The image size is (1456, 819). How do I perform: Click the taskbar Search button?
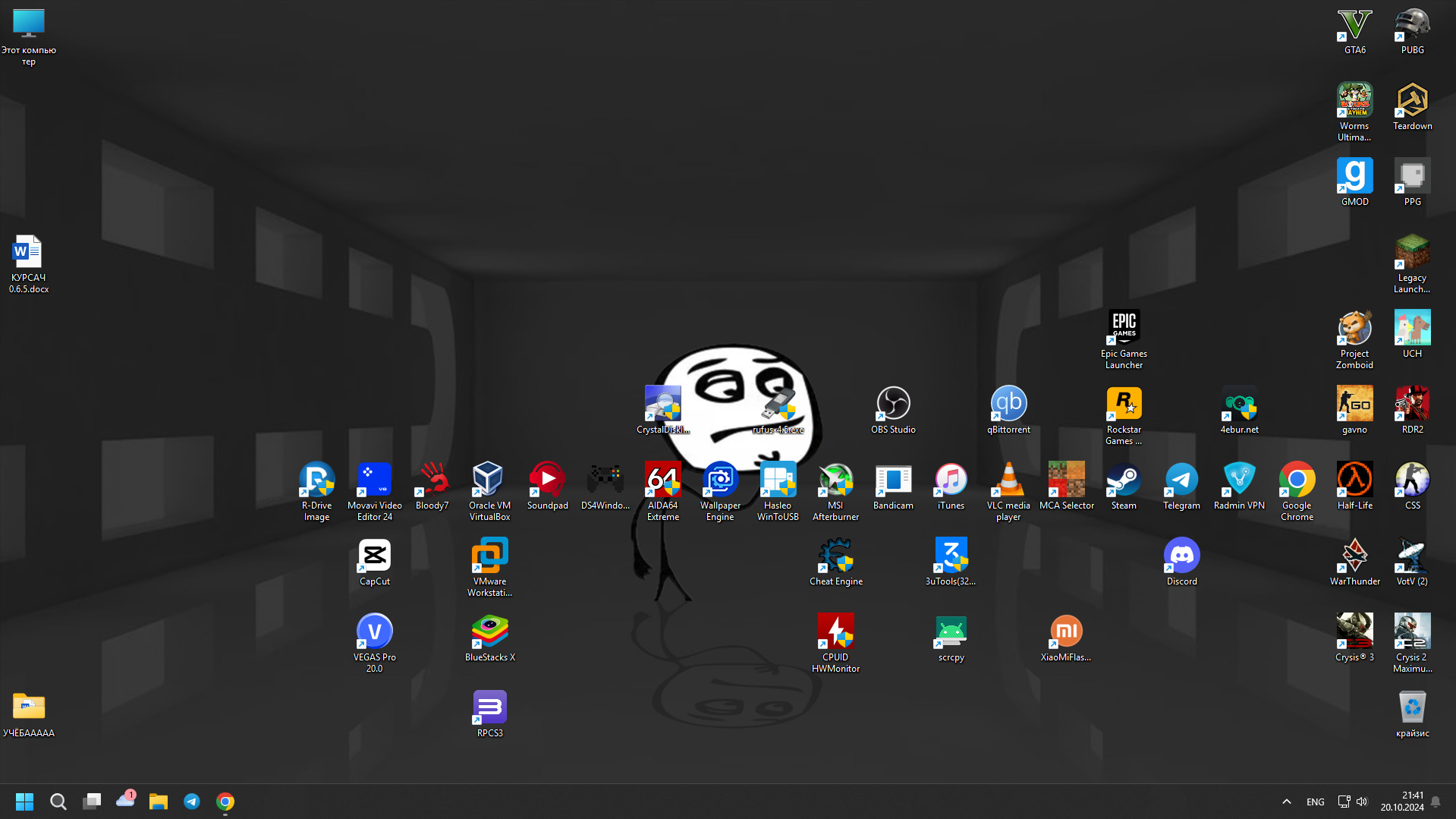[58, 802]
